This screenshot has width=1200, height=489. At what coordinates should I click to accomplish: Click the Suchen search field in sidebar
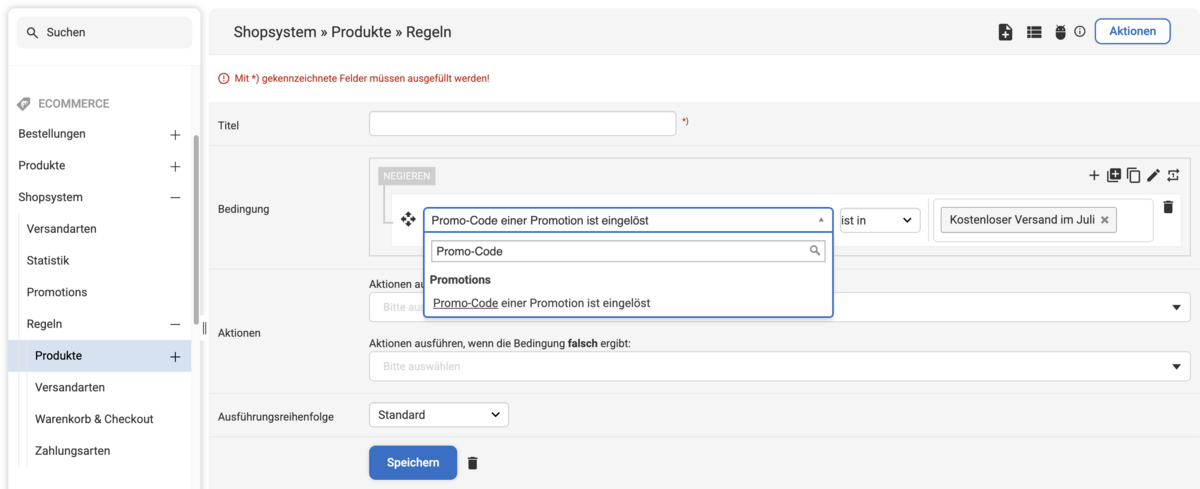pyautogui.click(x=104, y=33)
